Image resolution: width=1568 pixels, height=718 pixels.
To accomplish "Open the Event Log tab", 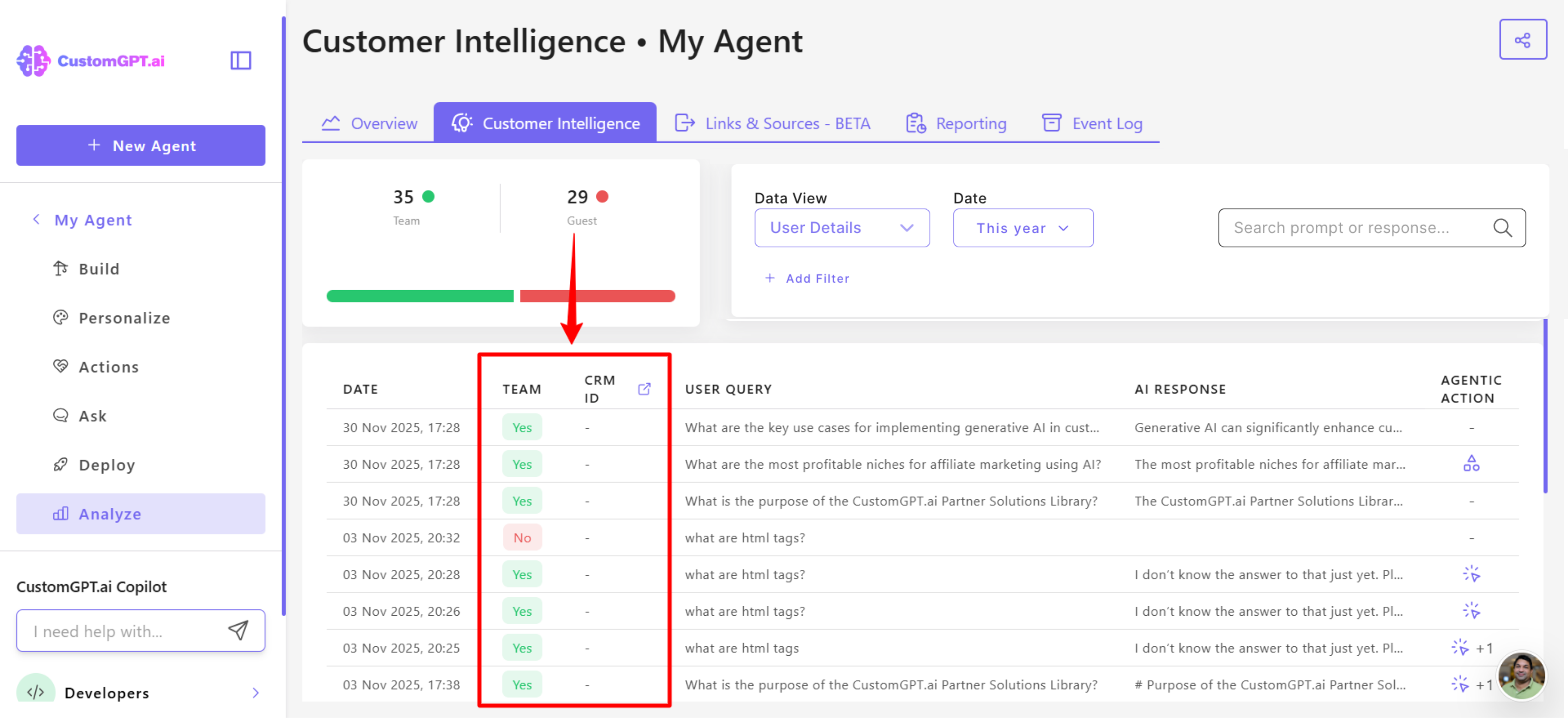I will pyautogui.click(x=1092, y=124).
